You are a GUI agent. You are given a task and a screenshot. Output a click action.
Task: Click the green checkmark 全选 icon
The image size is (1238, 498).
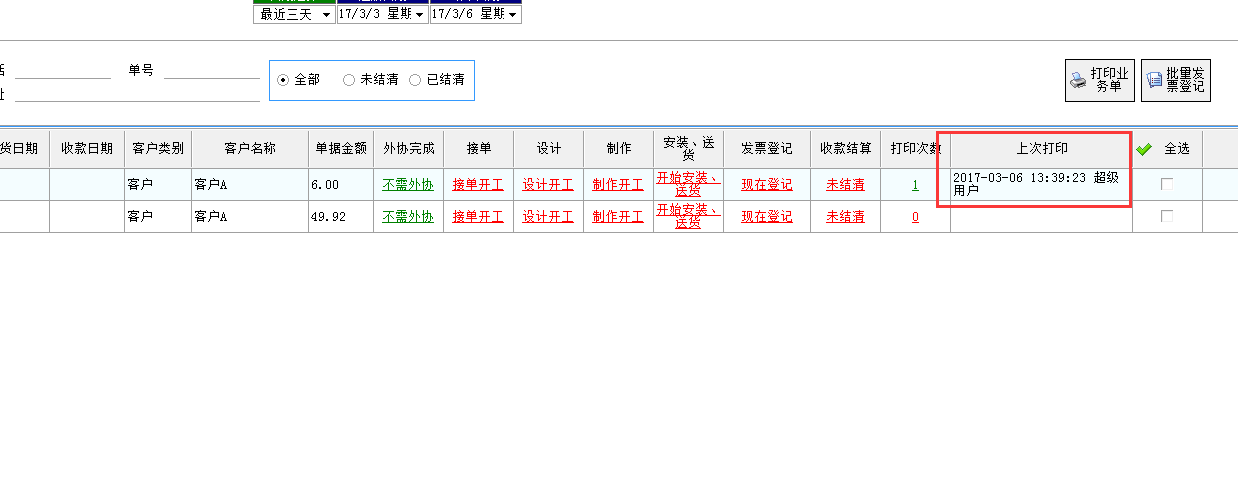pos(1144,149)
